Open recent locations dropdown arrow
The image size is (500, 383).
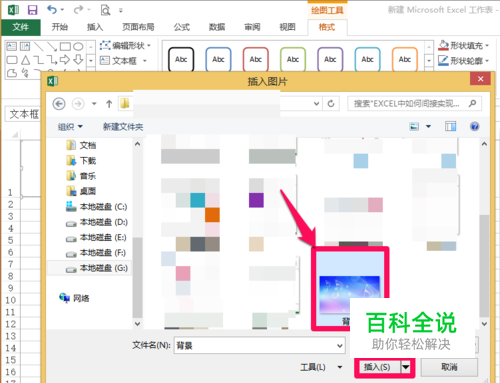tap(94, 104)
